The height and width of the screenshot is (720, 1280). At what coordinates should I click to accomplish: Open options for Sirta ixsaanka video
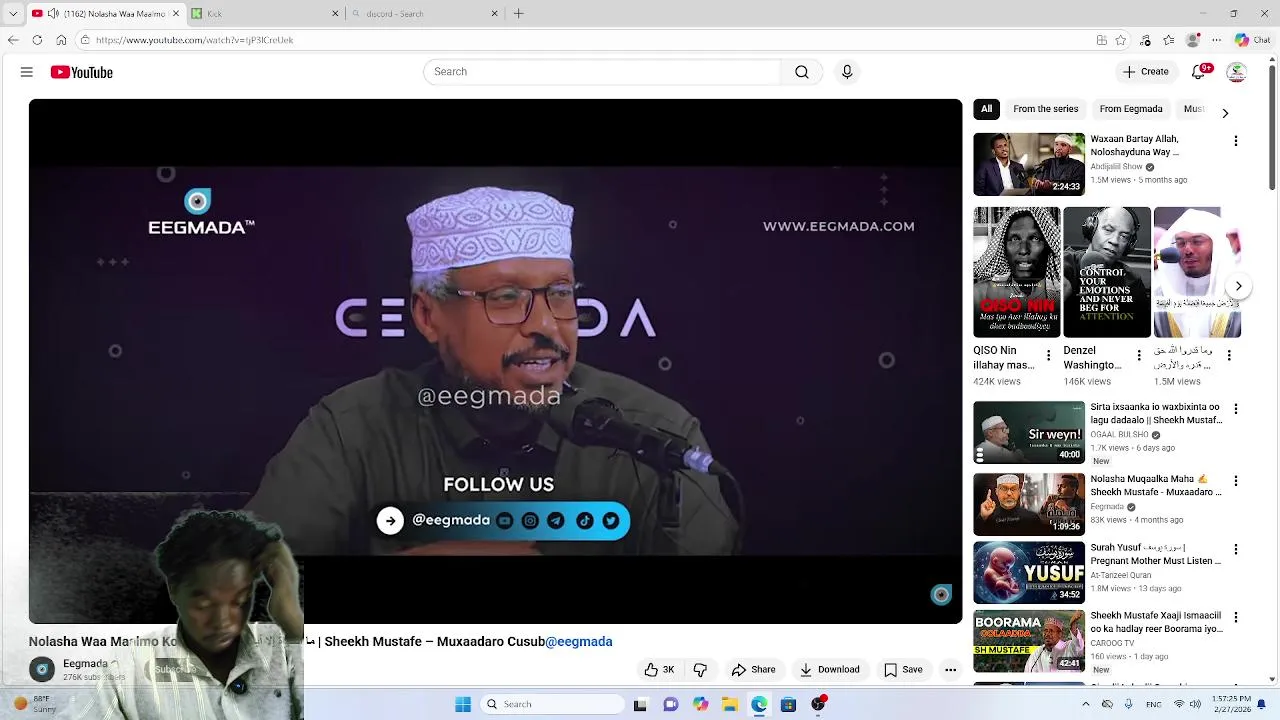point(1236,409)
